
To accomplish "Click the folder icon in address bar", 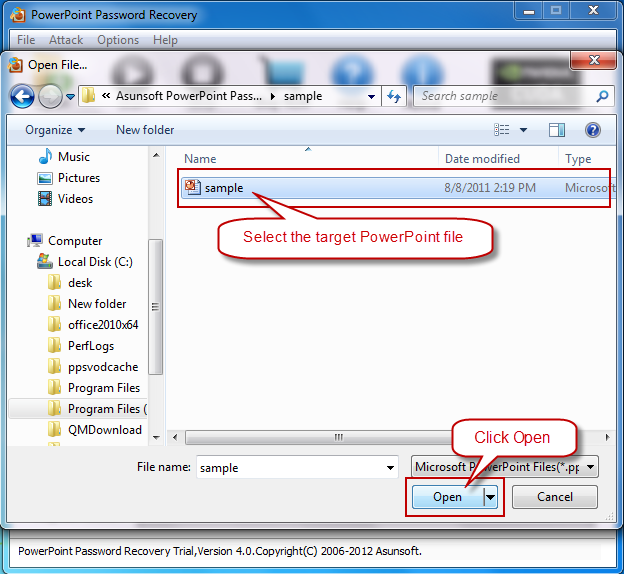I will pos(88,96).
